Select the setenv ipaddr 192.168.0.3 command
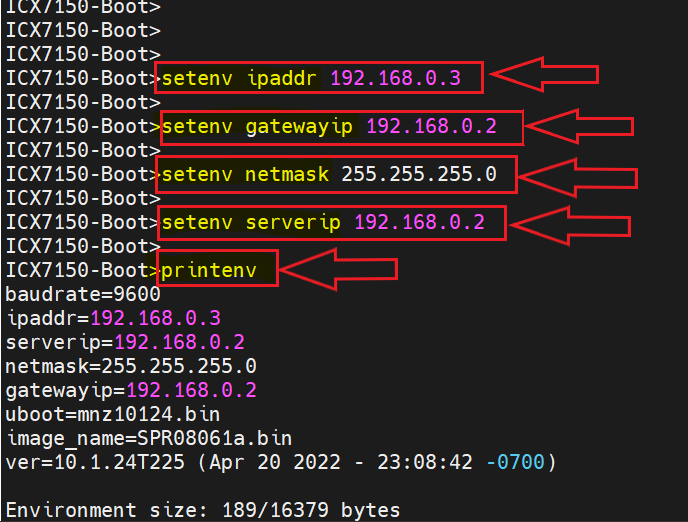The height and width of the screenshot is (522, 688). (x=320, y=78)
